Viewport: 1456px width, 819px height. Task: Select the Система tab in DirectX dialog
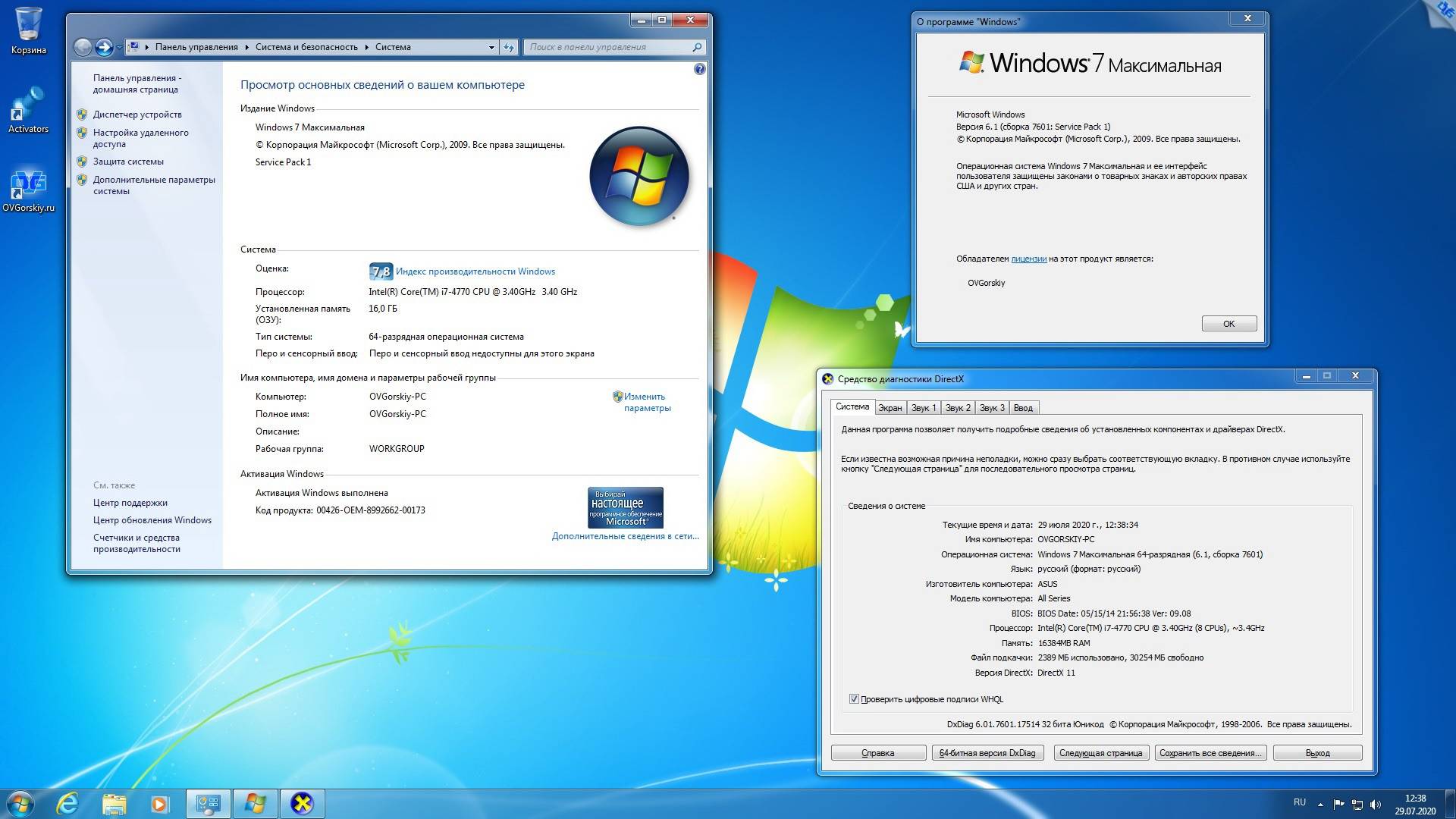tap(852, 406)
